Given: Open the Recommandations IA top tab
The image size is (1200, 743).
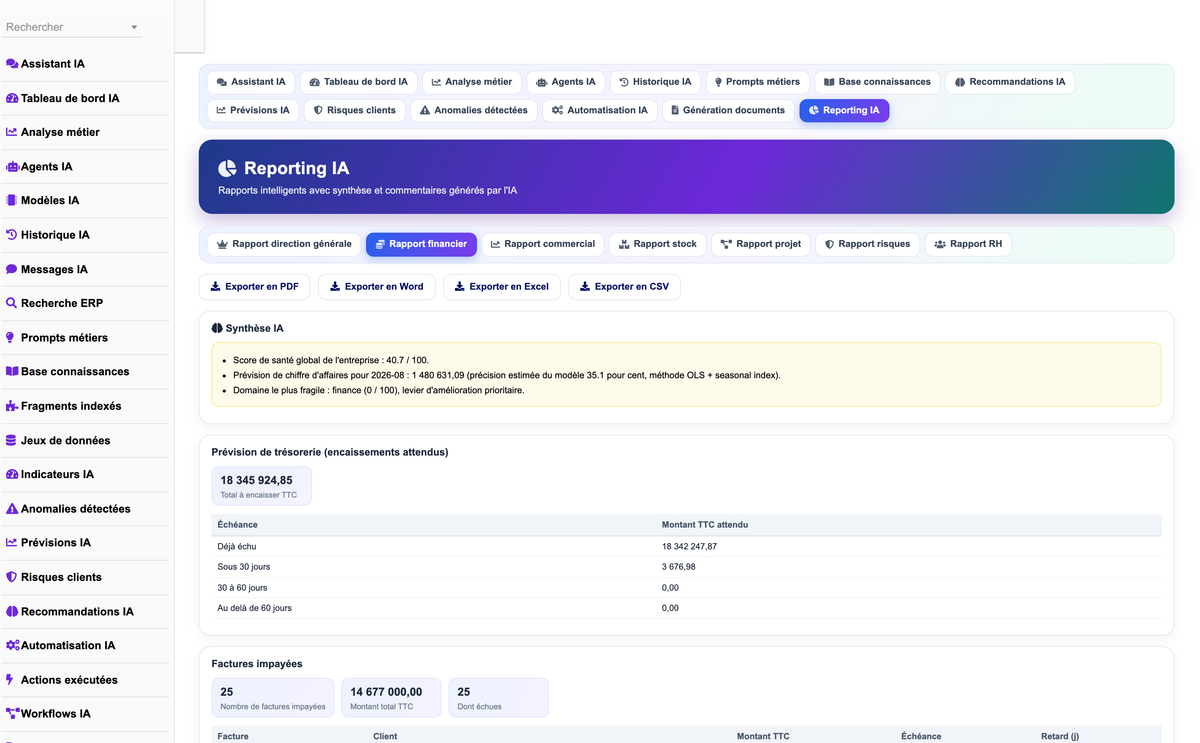Looking at the screenshot, I should pos(1010,82).
